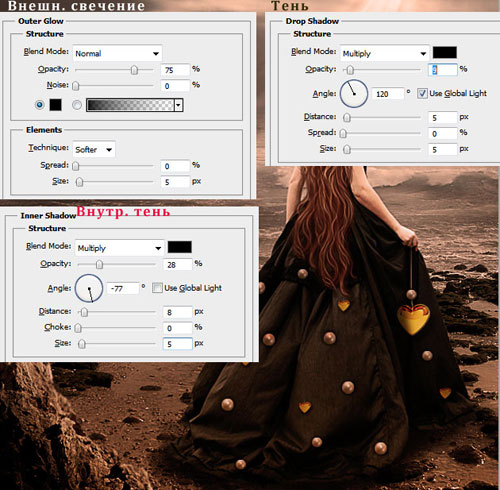Uncheck Use Global Light in Drop Shadow
The width and height of the screenshot is (500, 490).
(422, 93)
